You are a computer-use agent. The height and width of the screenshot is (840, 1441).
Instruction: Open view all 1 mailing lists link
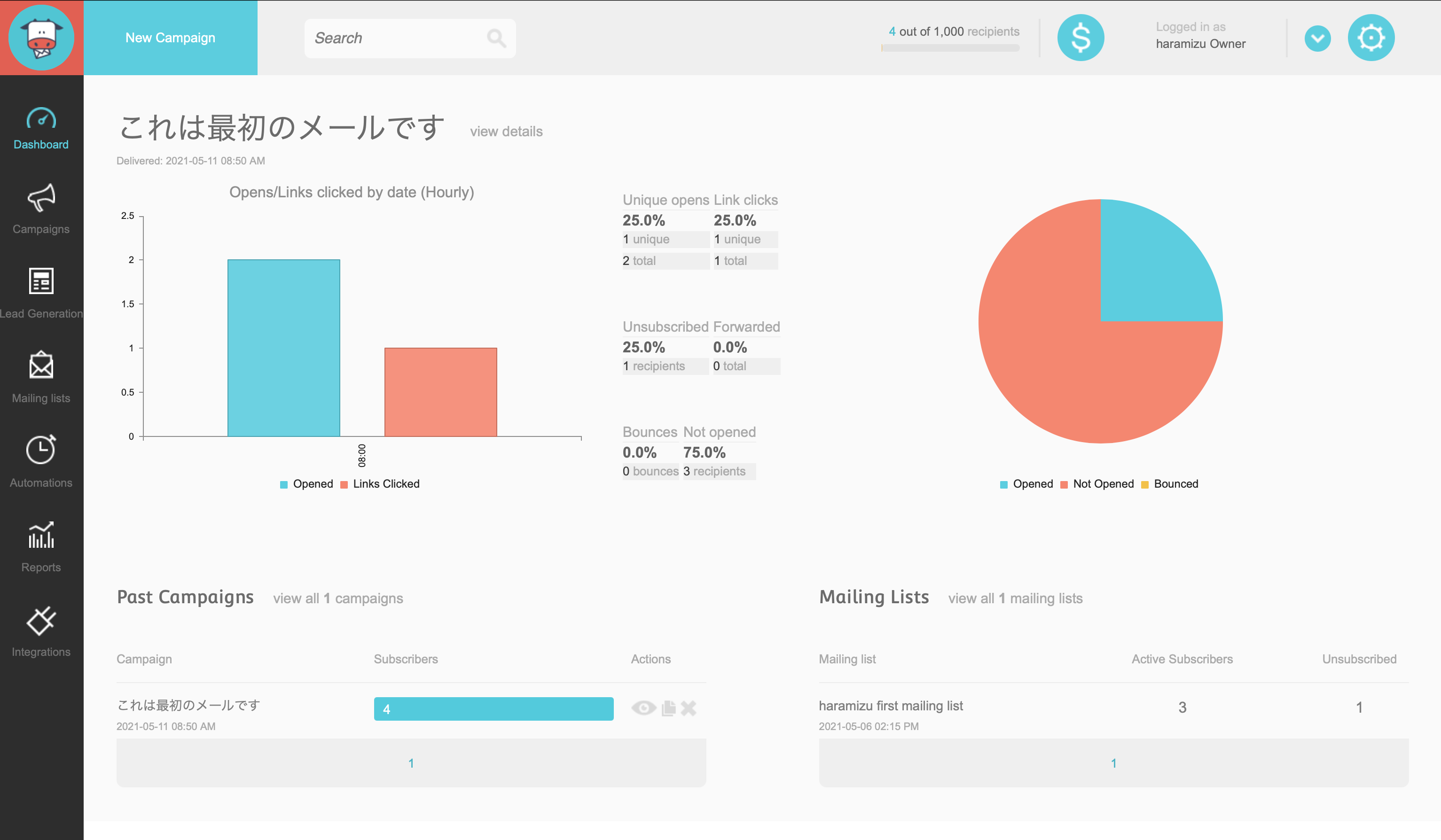point(1015,598)
